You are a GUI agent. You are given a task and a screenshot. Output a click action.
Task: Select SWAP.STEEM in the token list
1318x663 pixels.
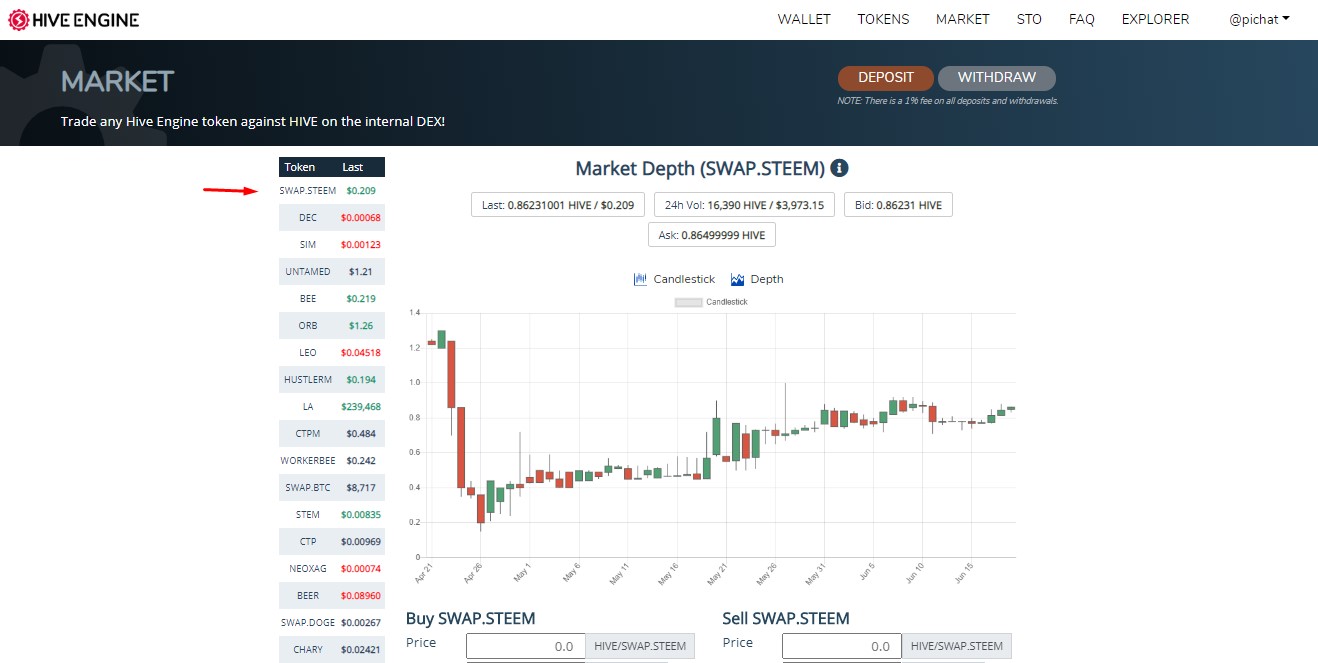(x=332, y=190)
